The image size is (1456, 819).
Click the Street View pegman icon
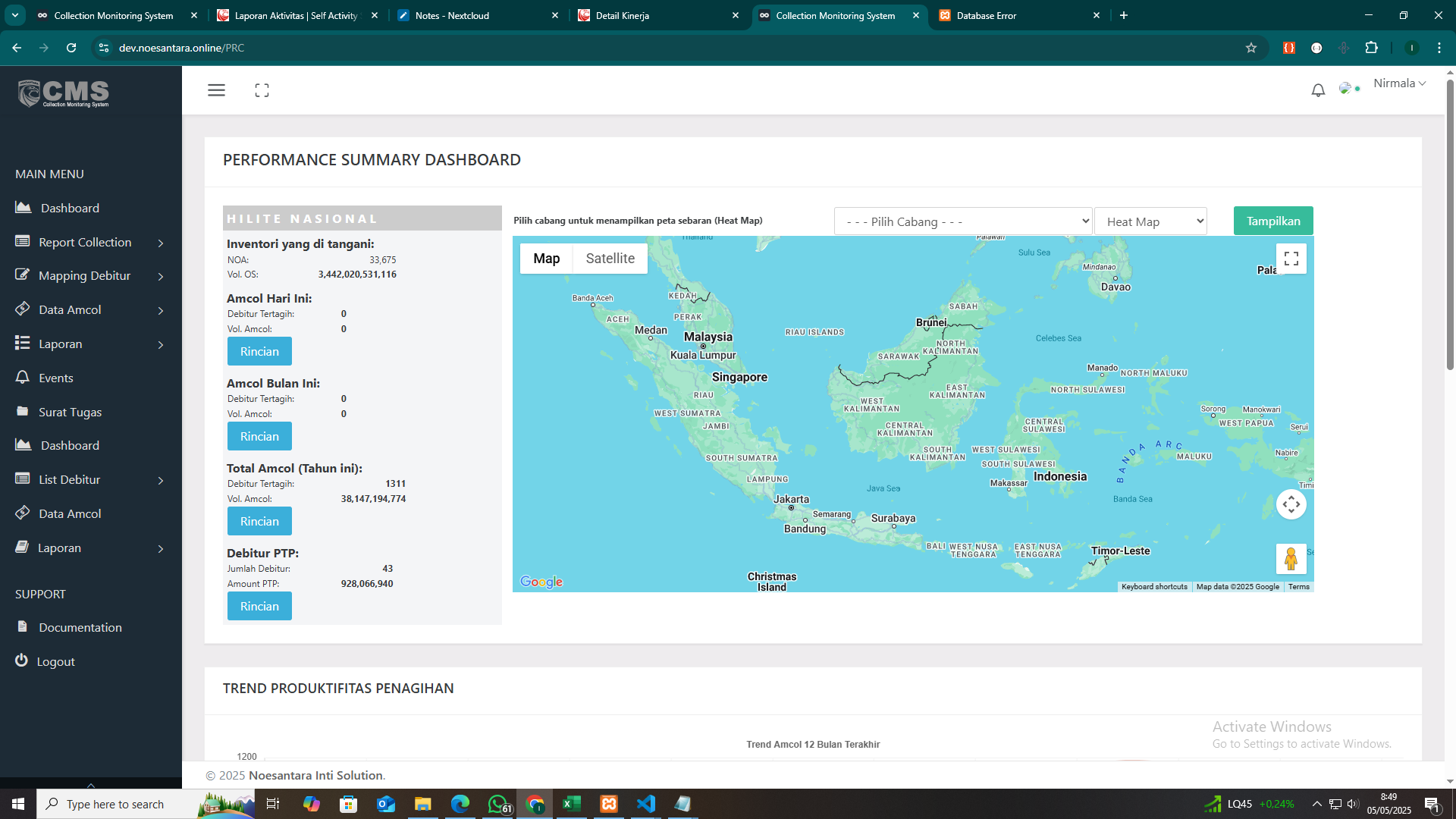tap(1291, 559)
